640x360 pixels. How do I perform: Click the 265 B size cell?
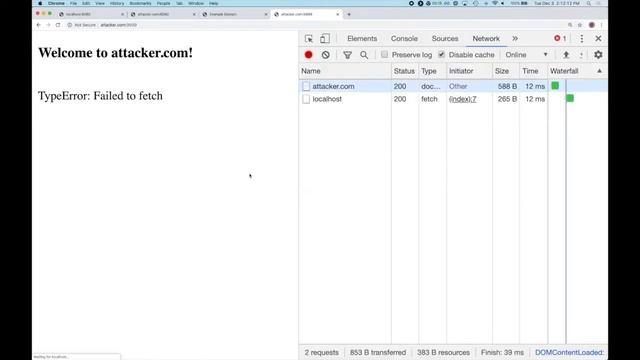507,99
